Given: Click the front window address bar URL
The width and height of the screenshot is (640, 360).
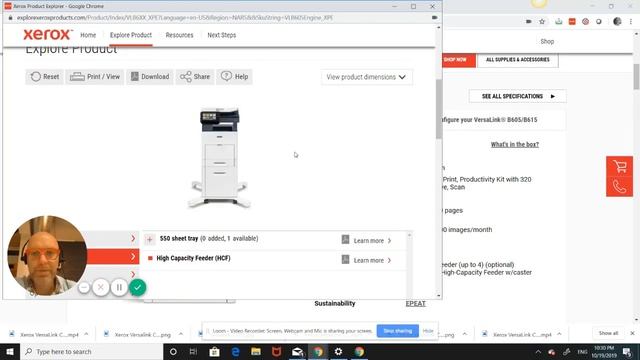Looking at the screenshot, I should click(175, 18).
